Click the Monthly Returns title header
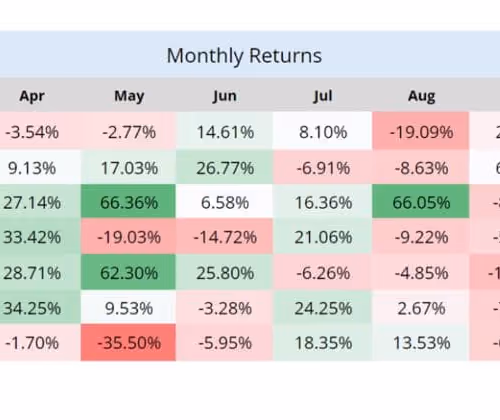Viewport: 500px width, 420px height. click(x=244, y=55)
